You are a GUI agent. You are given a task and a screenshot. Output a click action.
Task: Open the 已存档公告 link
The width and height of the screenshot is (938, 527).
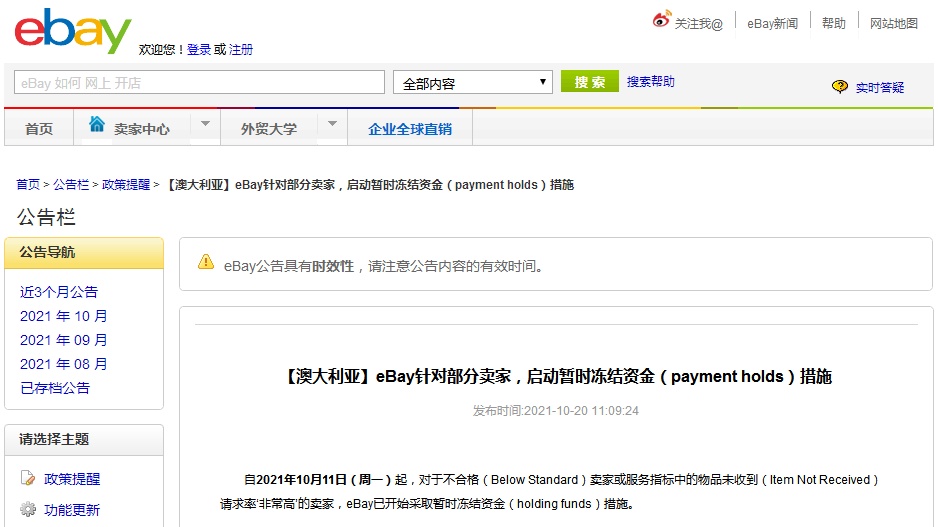click(x=55, y=388)
